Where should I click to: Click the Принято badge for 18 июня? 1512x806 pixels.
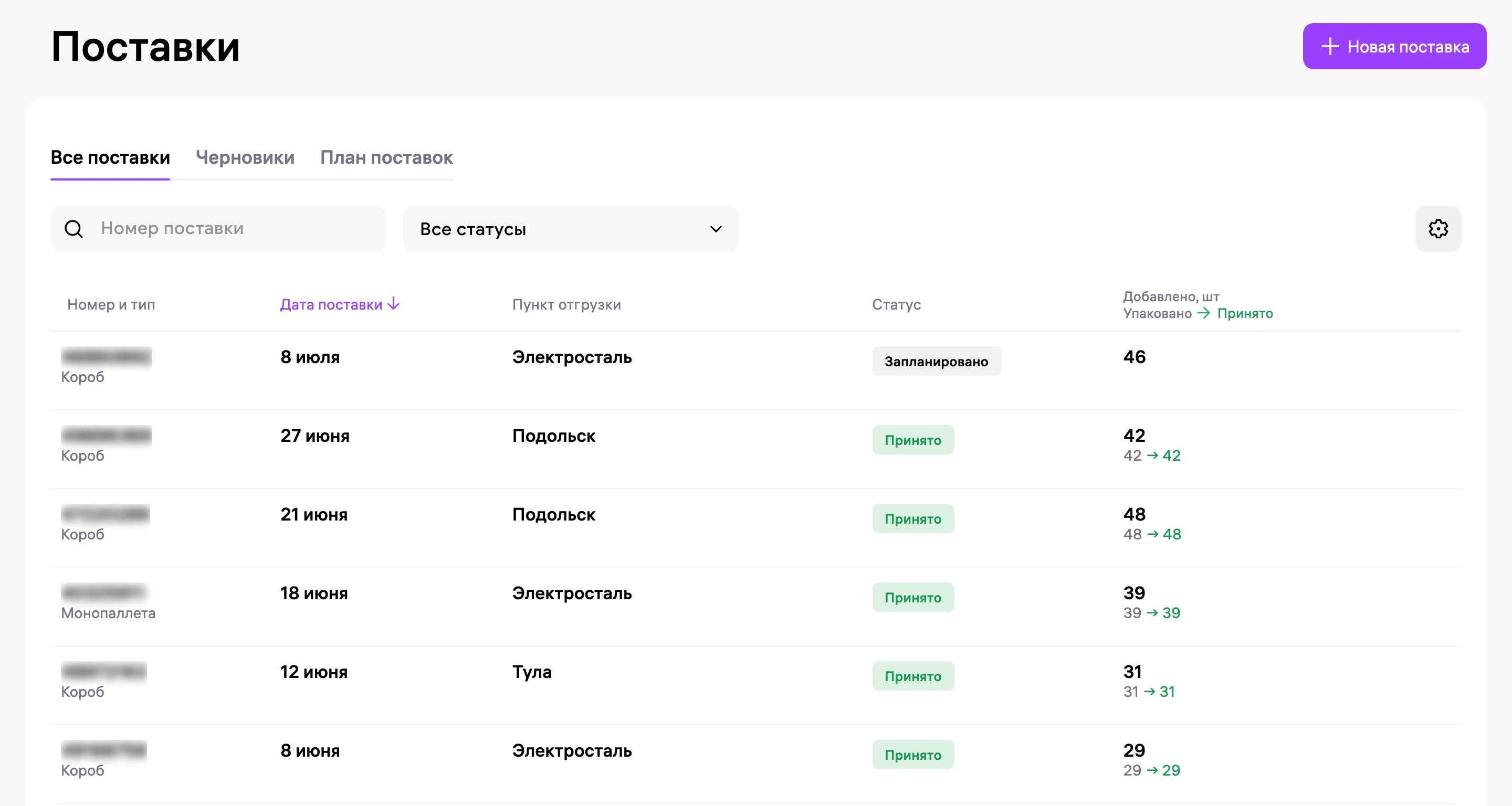(x=913, y=597)
